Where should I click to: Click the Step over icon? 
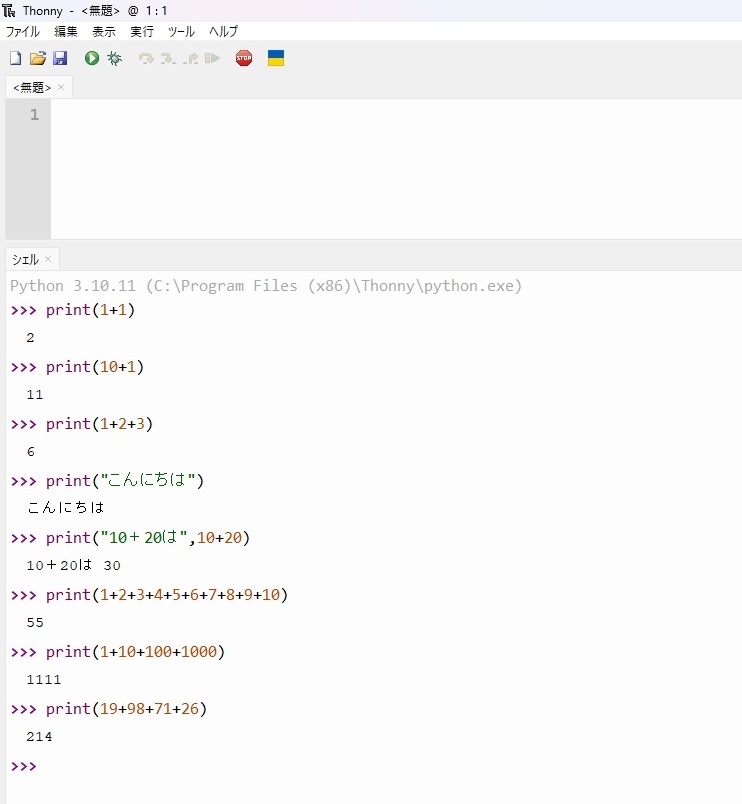pos(146,58)
